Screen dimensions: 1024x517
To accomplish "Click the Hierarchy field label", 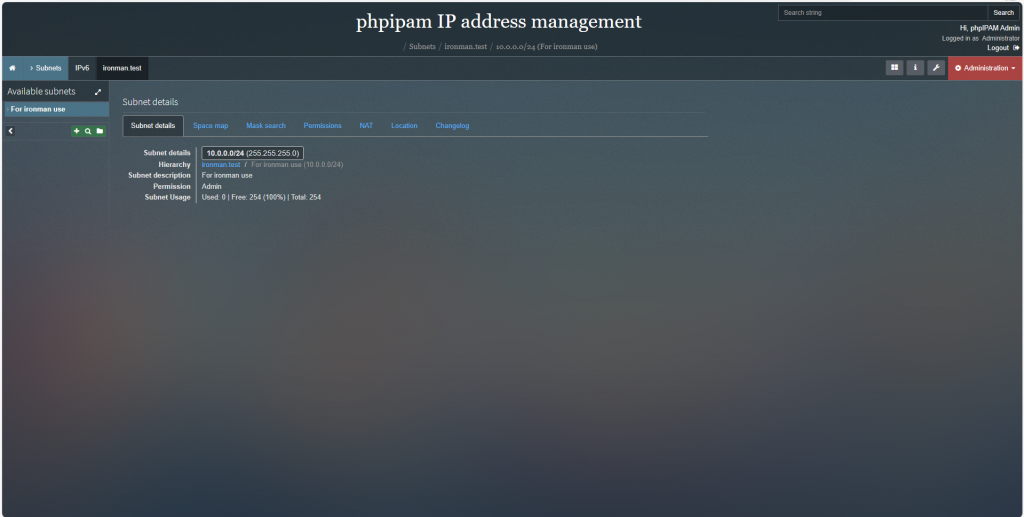I will 174,164.
